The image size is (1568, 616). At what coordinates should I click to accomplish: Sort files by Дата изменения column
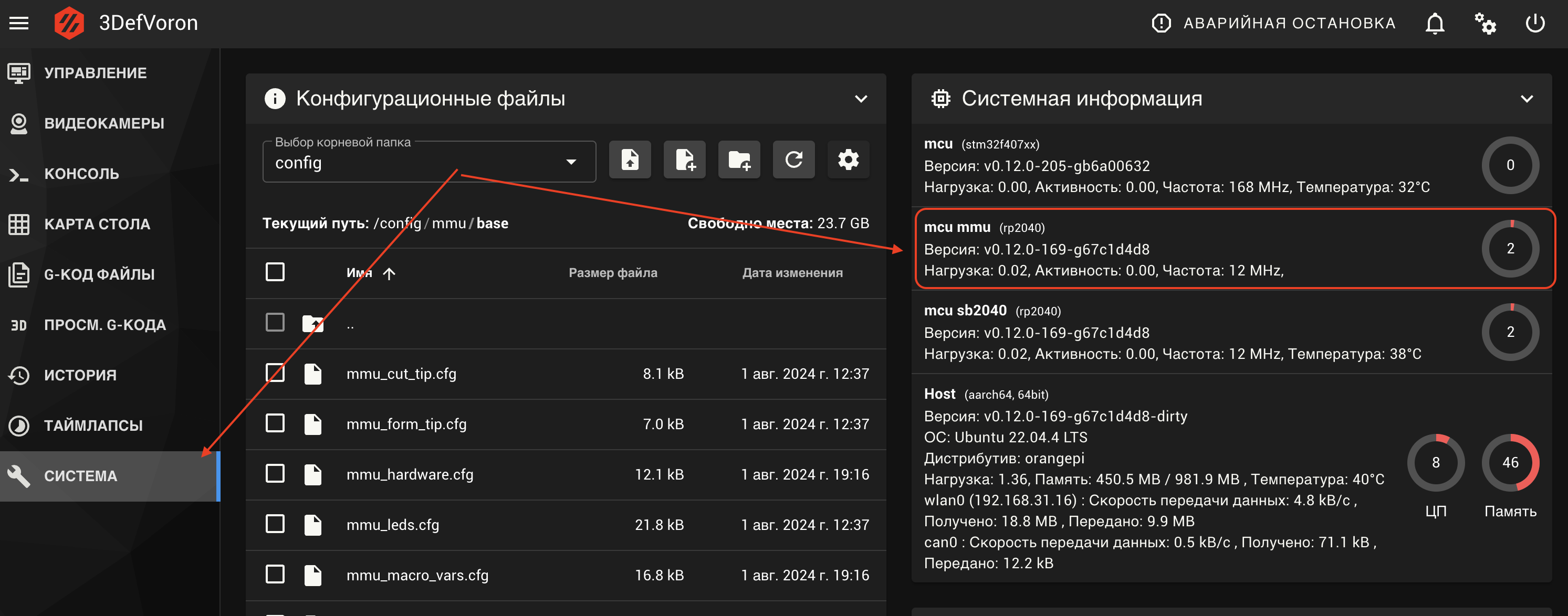pos(792,273)
